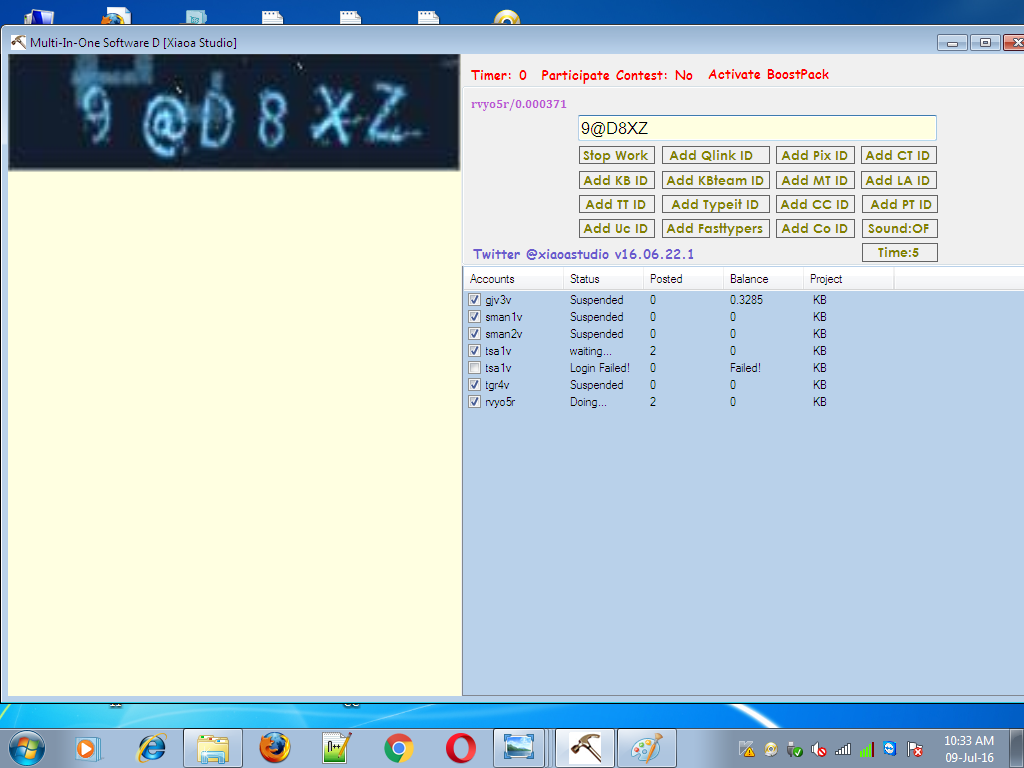
Task: Click Add LA ID button
Action: 899,180
